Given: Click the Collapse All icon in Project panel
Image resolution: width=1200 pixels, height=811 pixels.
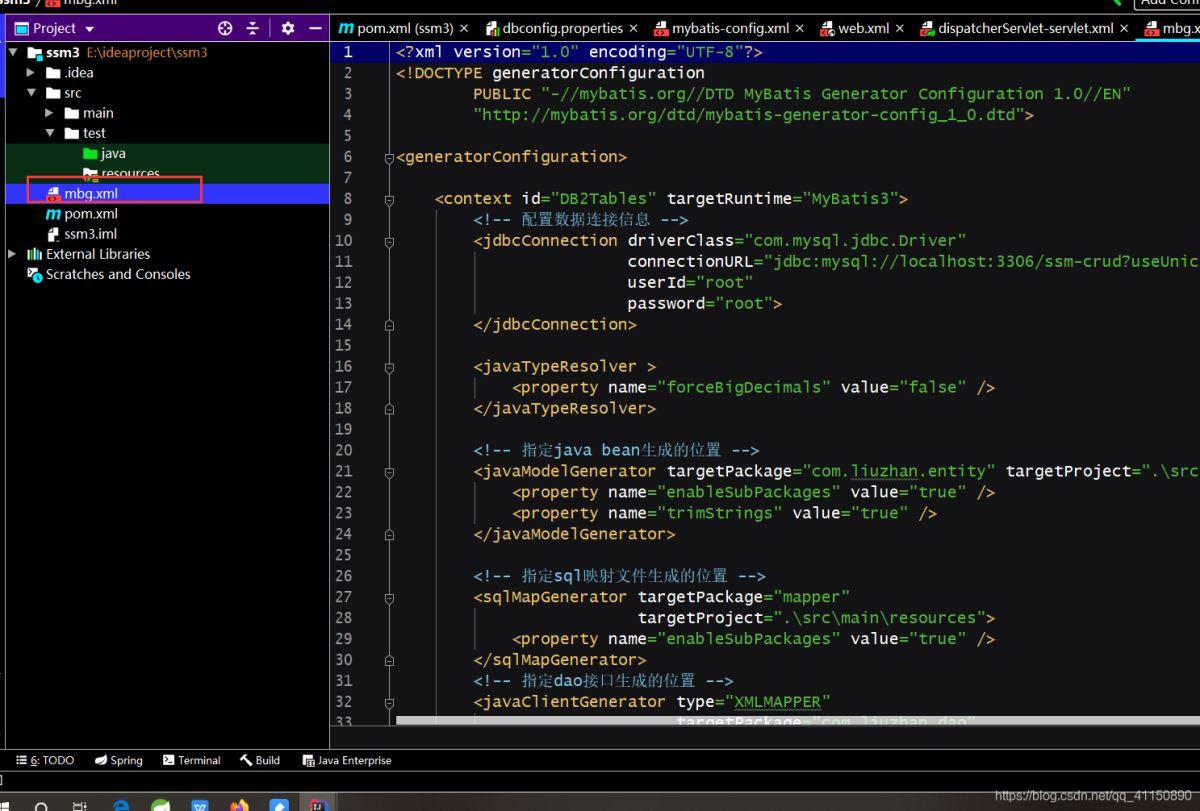Looking at the screenshot, I should point(253,29).
